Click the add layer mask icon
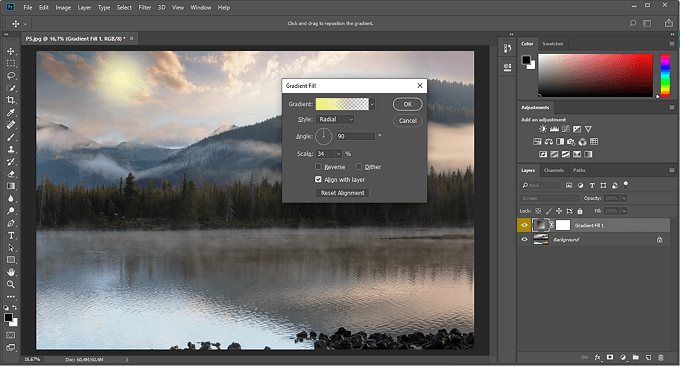 [610, 357]
